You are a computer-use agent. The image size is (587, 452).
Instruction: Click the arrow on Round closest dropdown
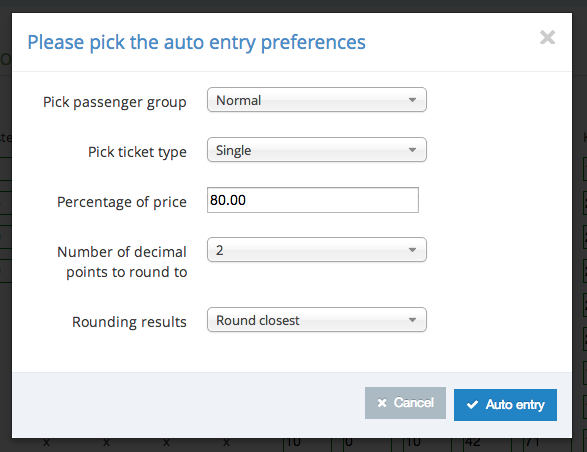(412, 320)
